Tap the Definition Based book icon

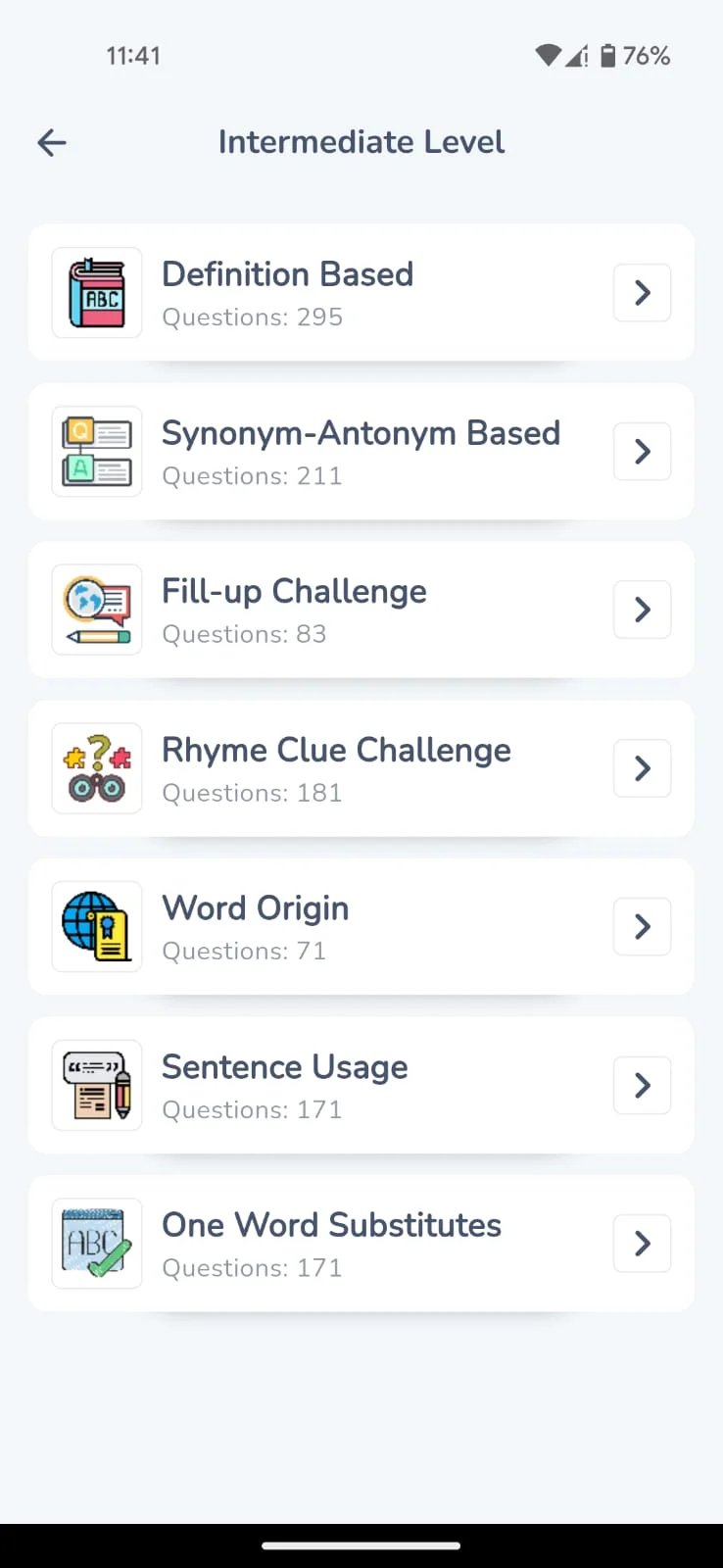click(x=97, y=293)
